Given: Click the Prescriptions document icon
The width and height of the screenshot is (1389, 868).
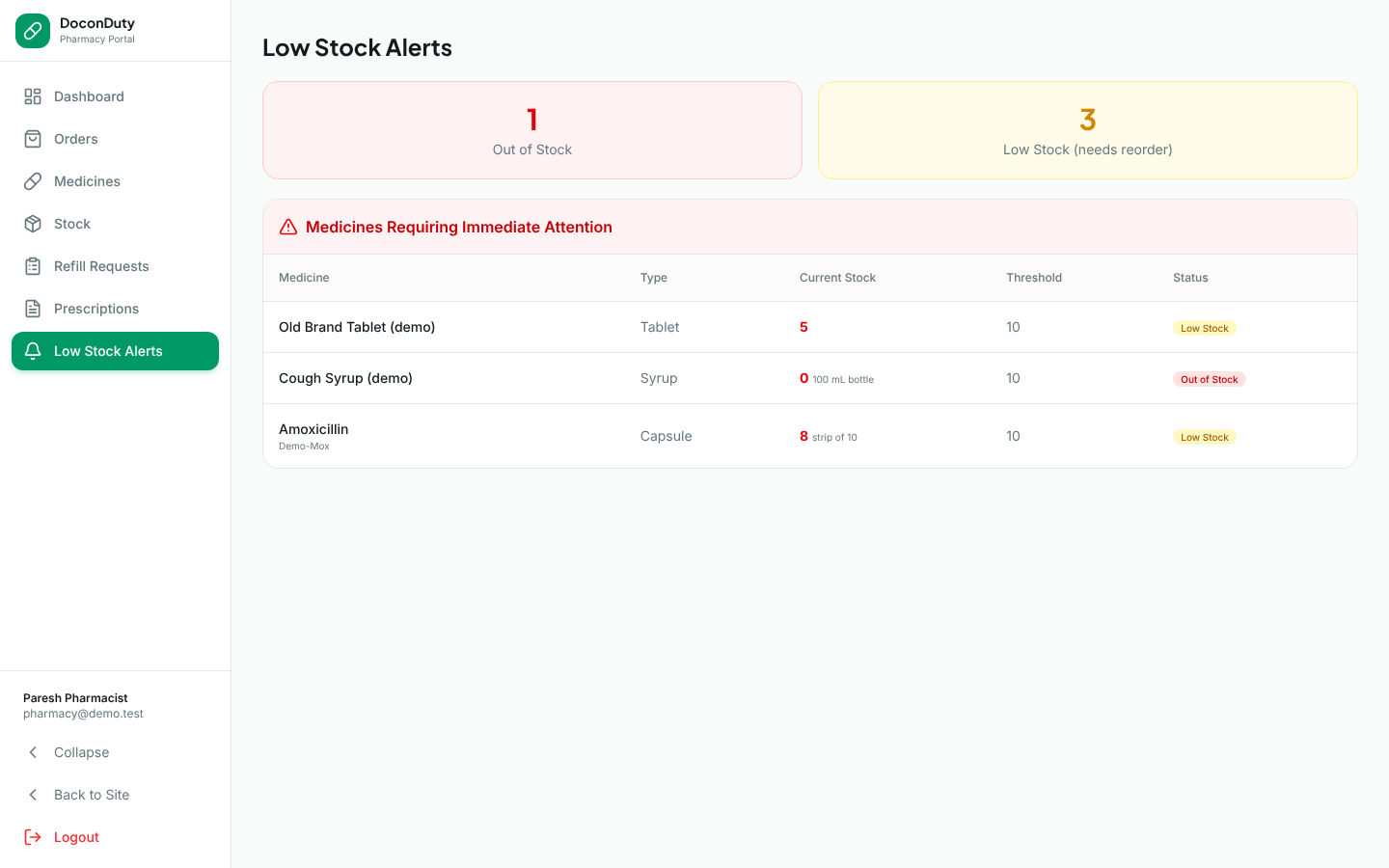Looking at the screenshot, I should pyautogui.click(x=33, y=309).
